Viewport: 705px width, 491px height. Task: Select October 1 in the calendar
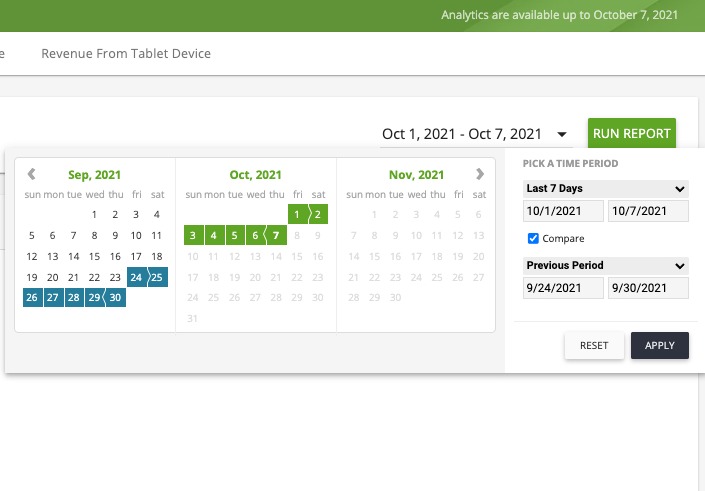[x=297, y=214]
